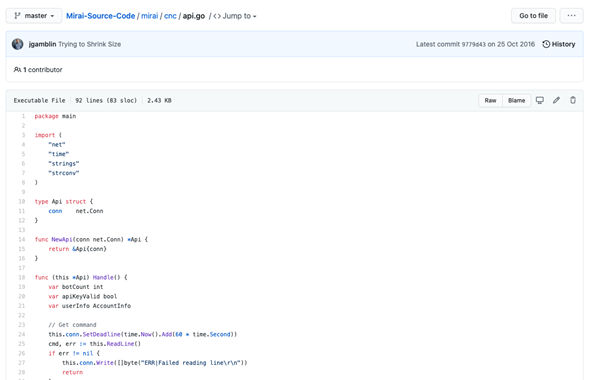Click the "Executable File" label
Image resolution: width=602 pixels, height=380 pixels.
point(40,101)
